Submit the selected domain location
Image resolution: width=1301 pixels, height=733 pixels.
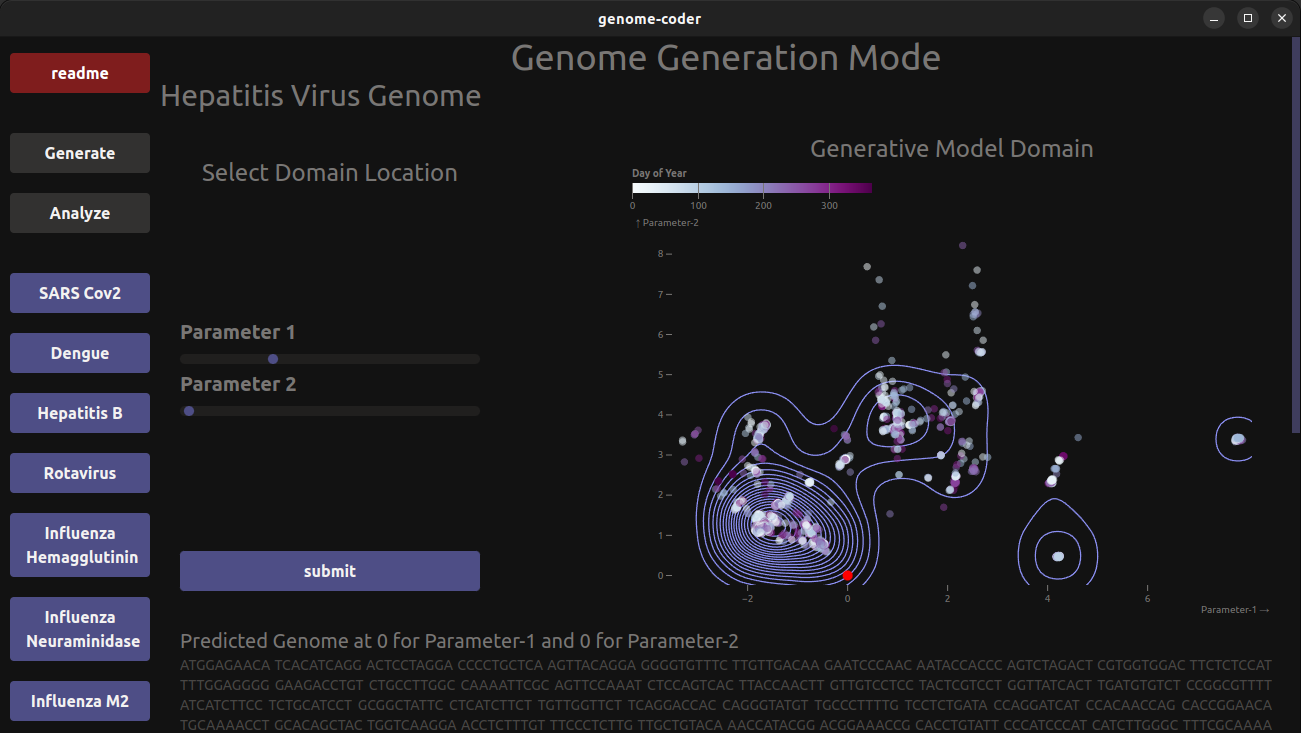tap(330, 571)
